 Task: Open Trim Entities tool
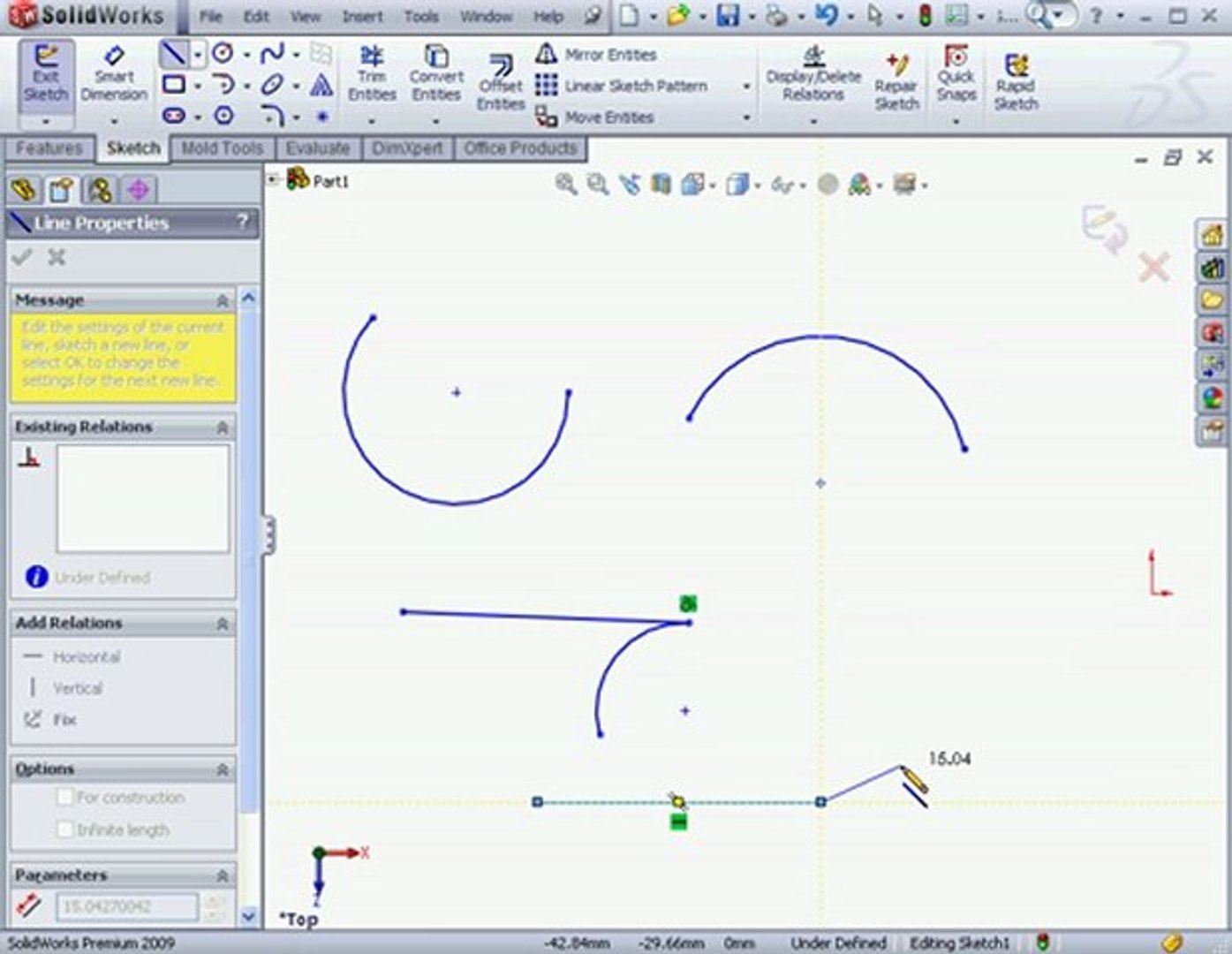(x=372, y=74)
